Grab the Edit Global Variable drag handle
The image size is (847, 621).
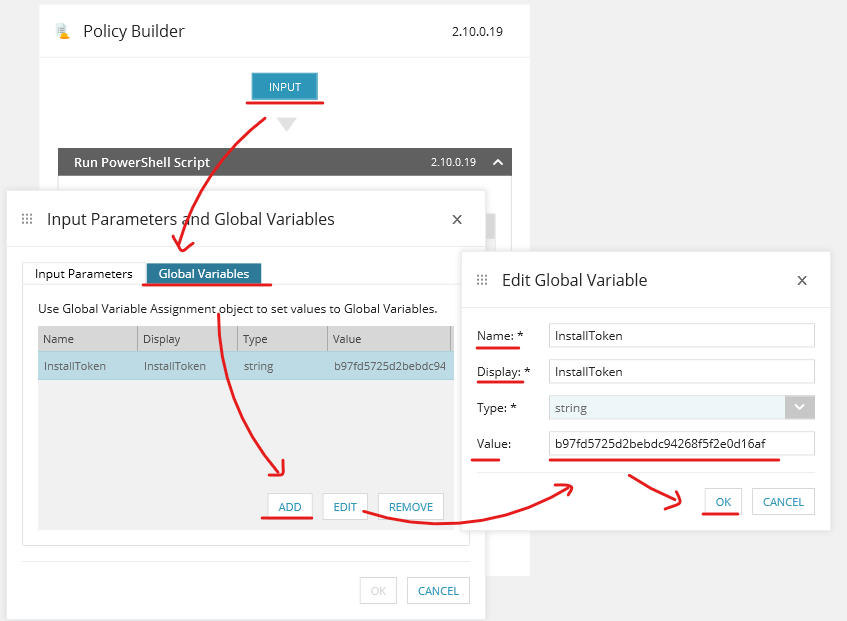click(482, 280)
